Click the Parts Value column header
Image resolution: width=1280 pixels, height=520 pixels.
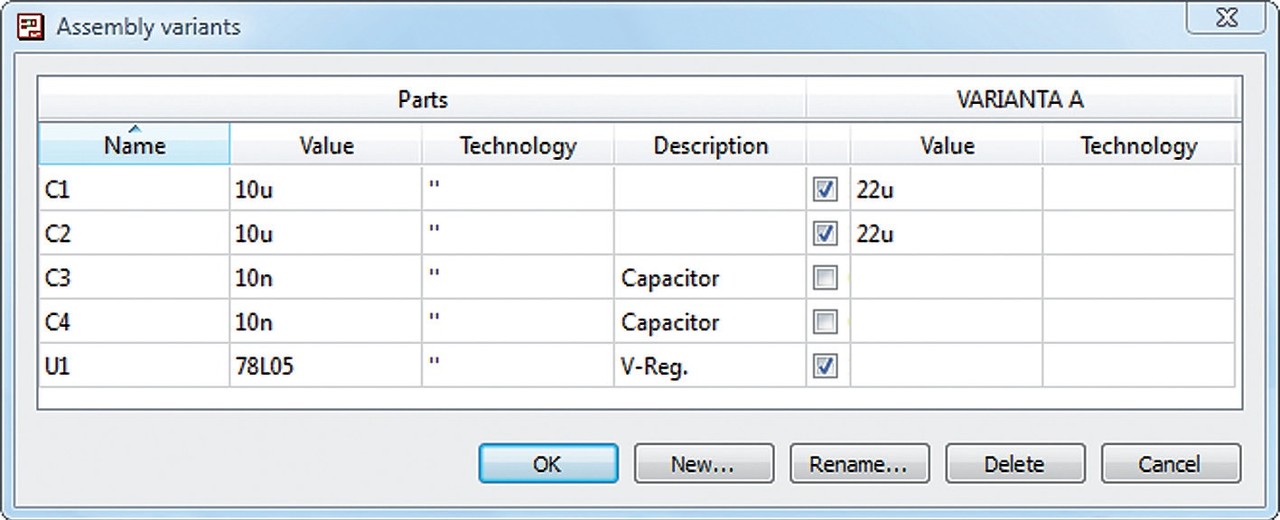[326, 146]
